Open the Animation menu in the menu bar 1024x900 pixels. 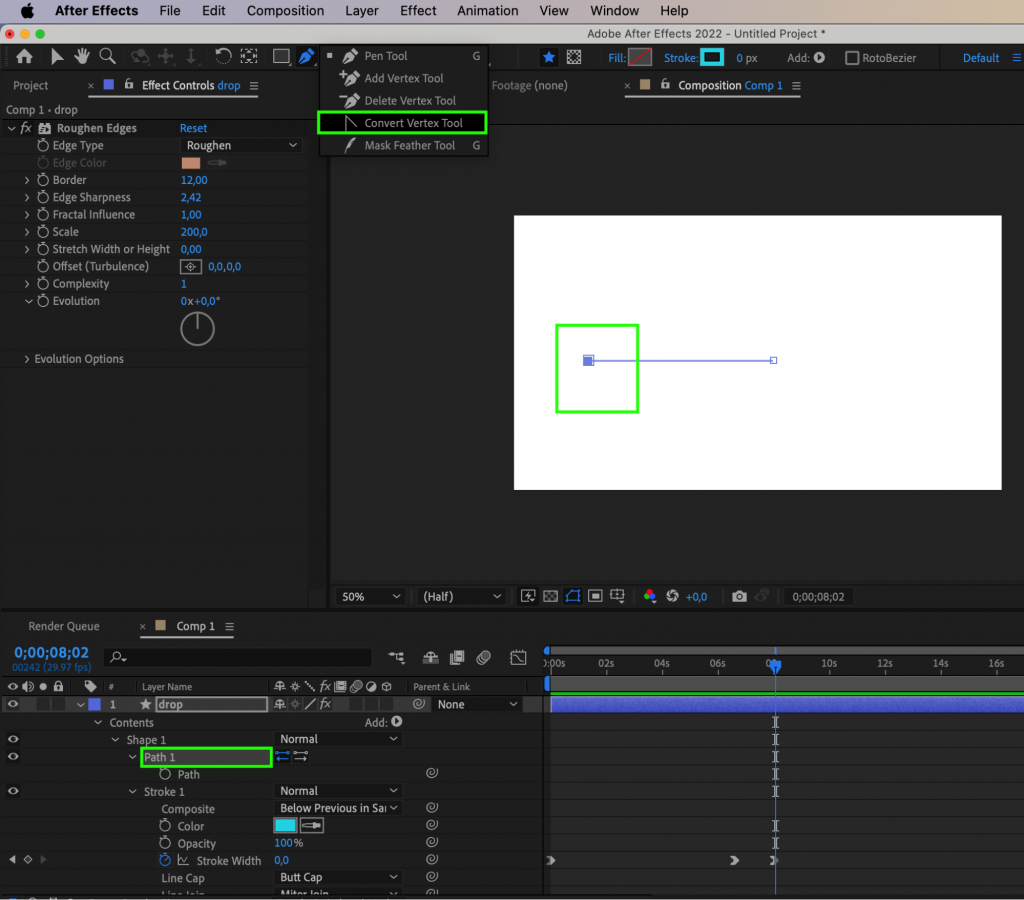point(487,11)
